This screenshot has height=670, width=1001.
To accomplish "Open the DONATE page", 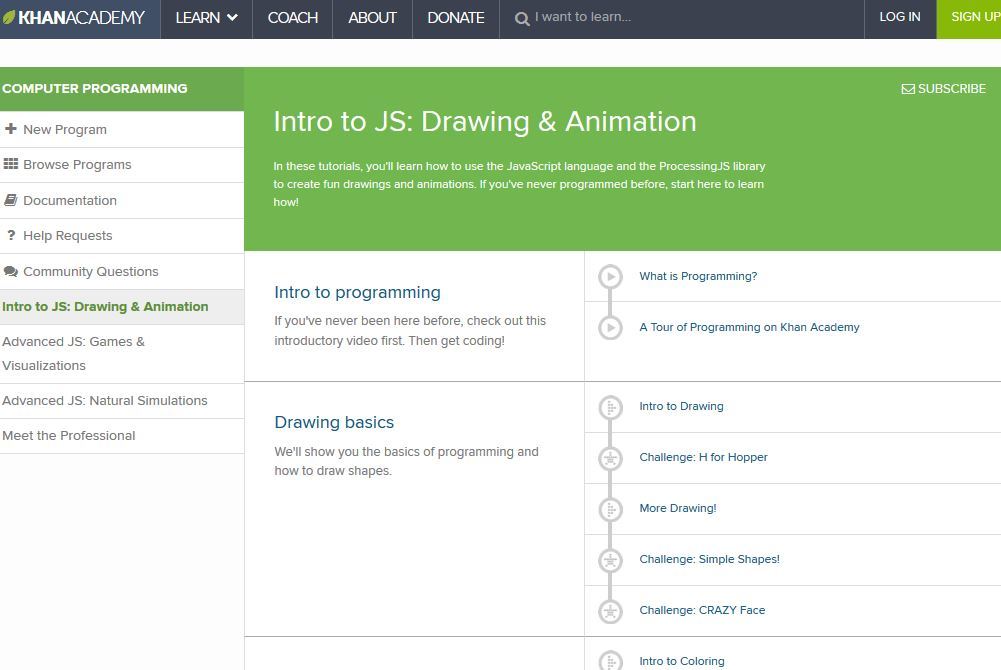I will click(x=456, y=18).
